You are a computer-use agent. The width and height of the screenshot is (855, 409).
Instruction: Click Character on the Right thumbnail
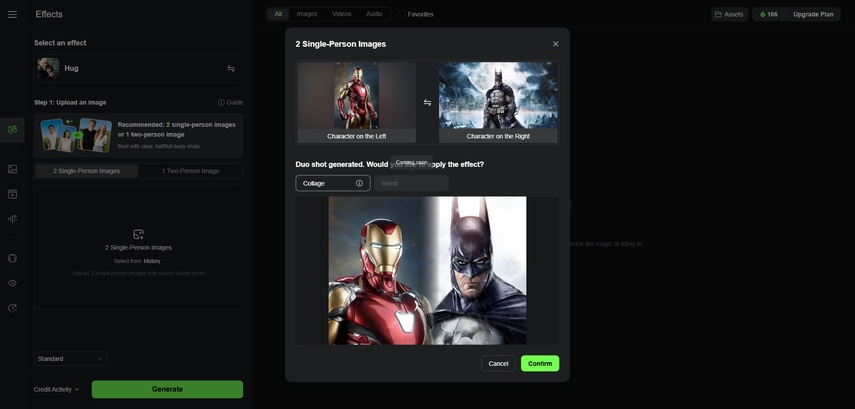(x=498, y=103)
